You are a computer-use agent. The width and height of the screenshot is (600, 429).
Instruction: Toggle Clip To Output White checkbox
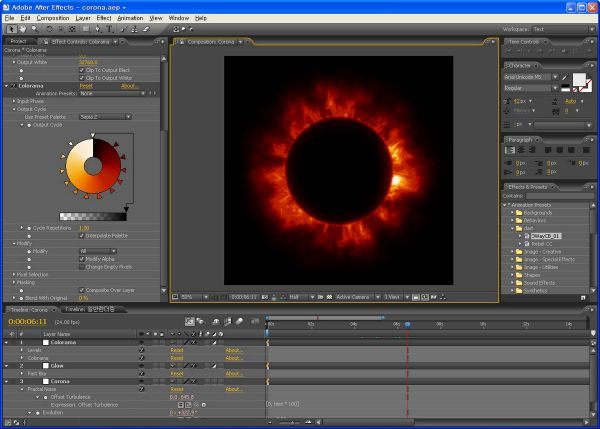[x=82, y=78]
